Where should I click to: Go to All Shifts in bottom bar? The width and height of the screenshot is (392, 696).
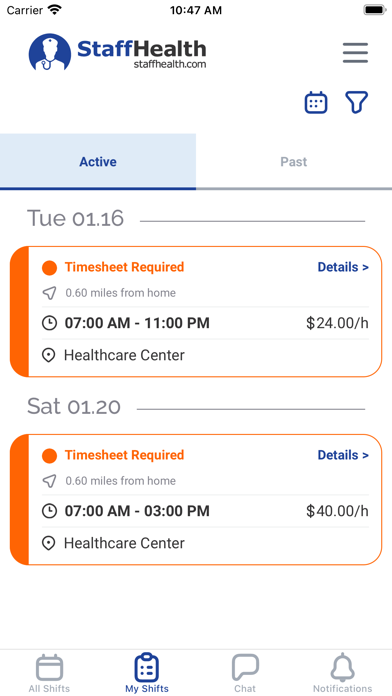(x=49, y=673)
